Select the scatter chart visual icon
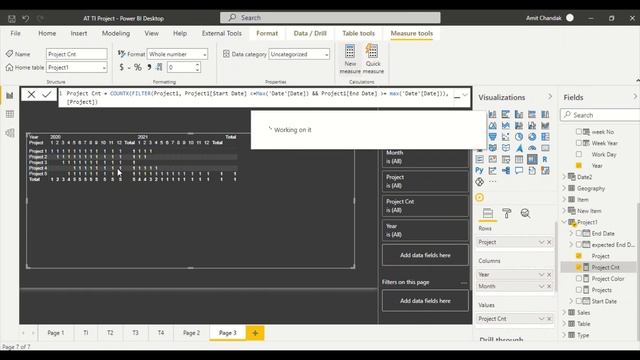This screenshot has height=360, width=640. pyautogui.click(x=506, y=137)
